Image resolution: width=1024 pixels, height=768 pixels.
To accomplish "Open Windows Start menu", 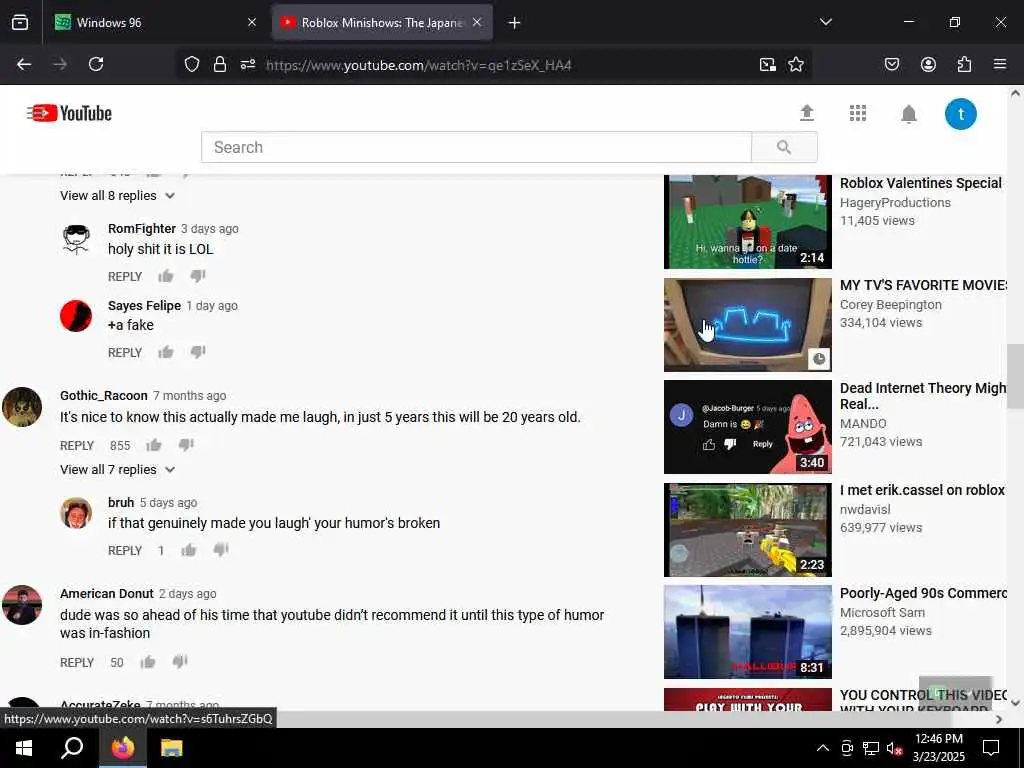I will click(24, 748).
